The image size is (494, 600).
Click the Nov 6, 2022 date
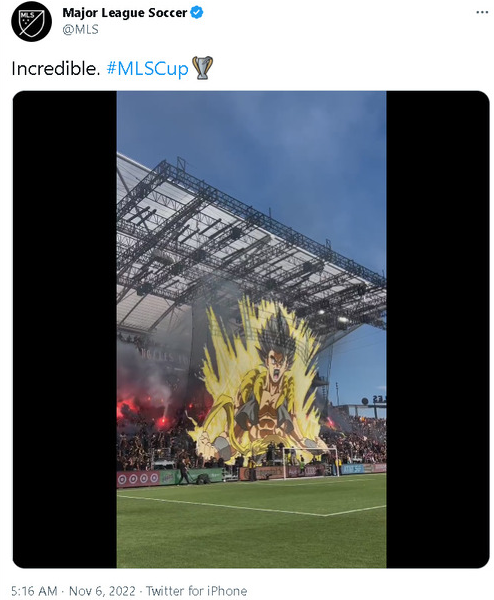(102, 590)
